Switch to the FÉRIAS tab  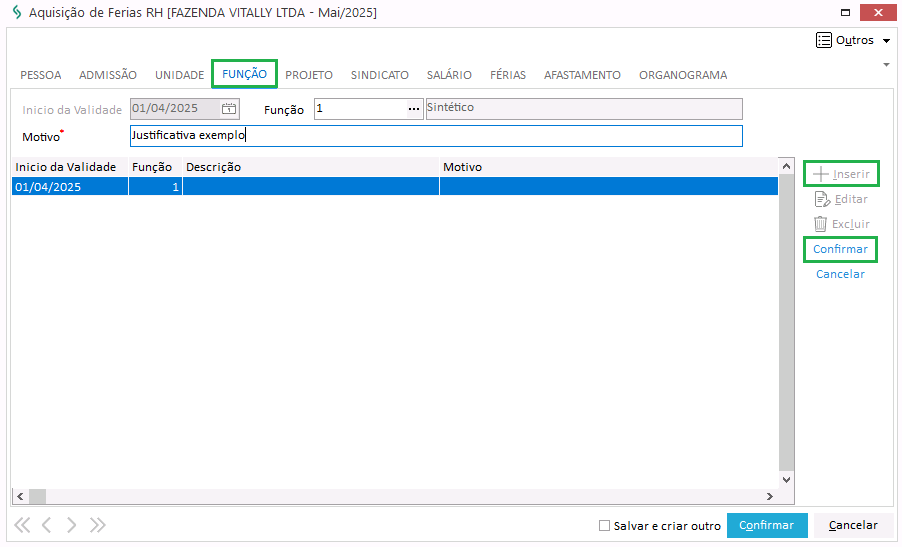508,75
